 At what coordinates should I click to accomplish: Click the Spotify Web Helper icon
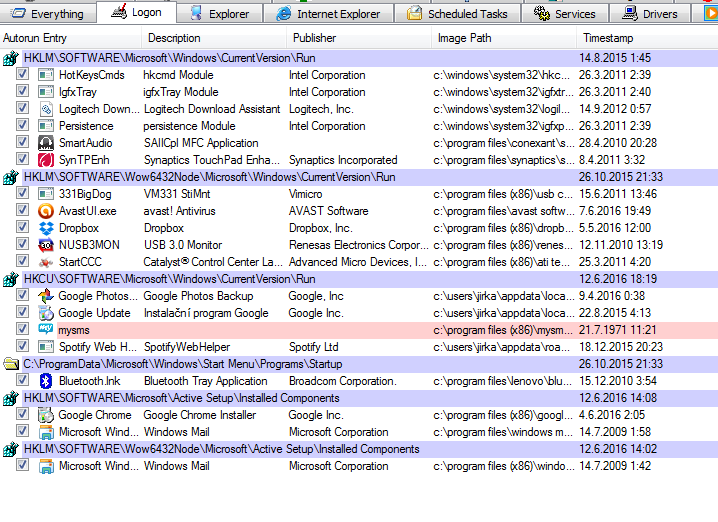[x=46, y=347]
